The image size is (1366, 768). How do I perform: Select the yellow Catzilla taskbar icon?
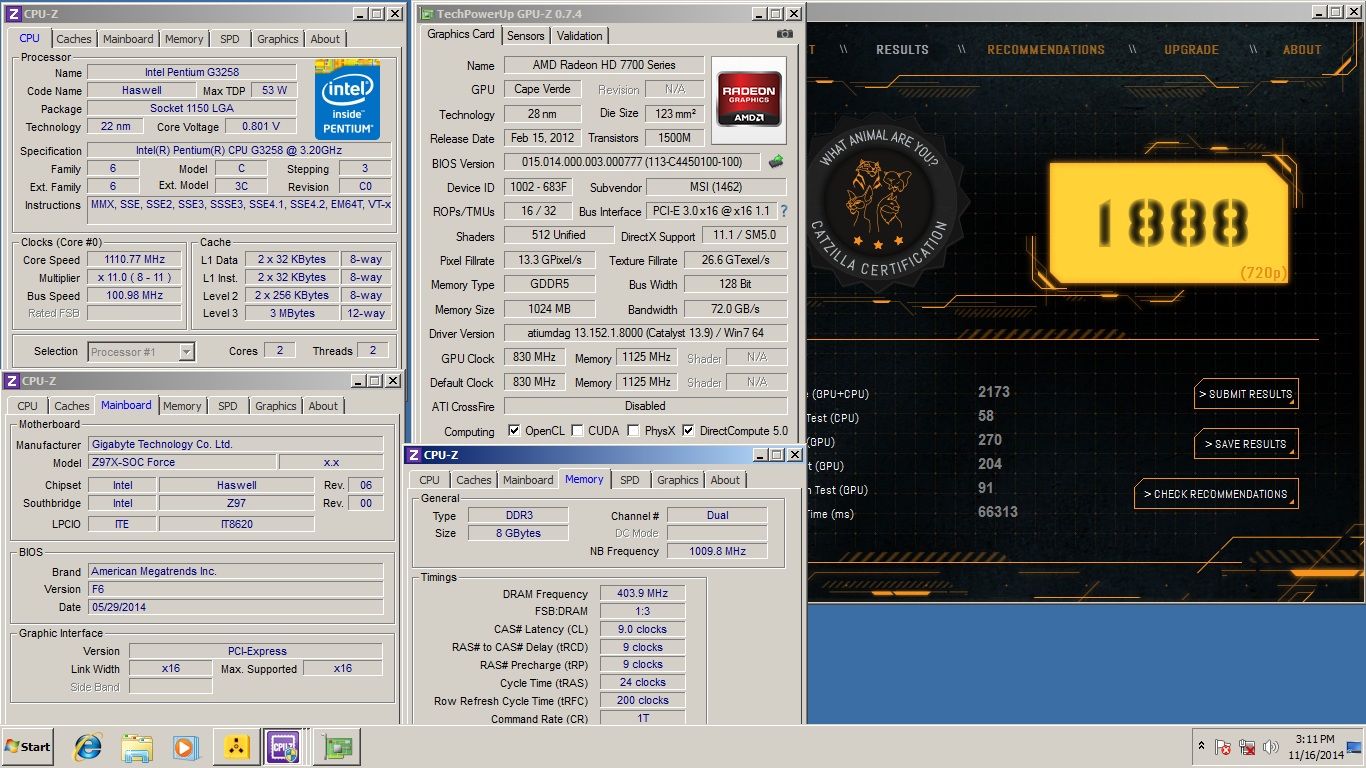tap(235, 747)
